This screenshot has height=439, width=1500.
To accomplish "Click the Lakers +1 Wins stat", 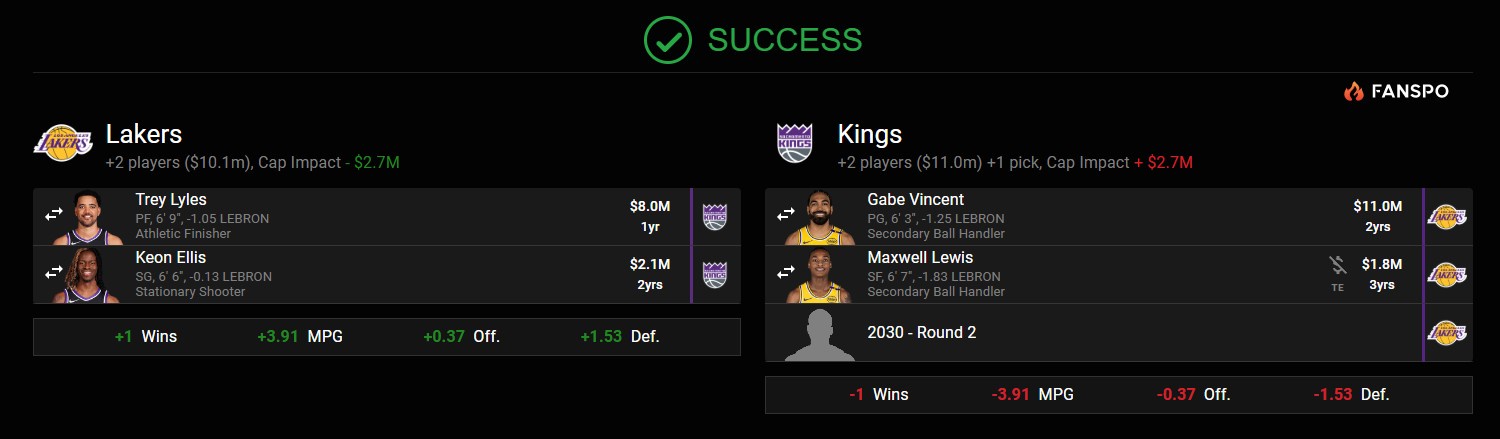I will [x=146, y=336].
